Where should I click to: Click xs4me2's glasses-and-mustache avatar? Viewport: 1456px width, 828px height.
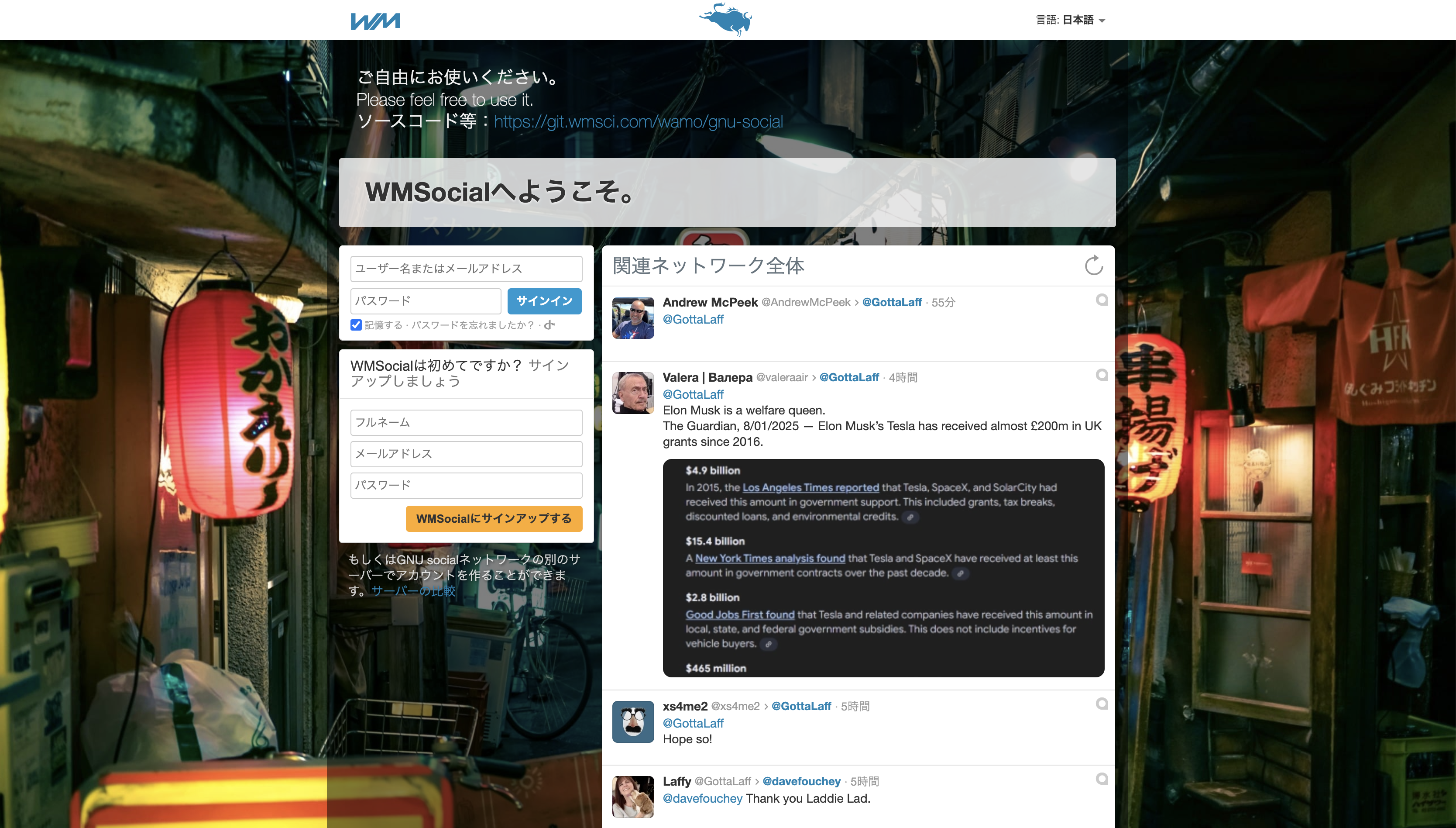(x=632, y=721)
